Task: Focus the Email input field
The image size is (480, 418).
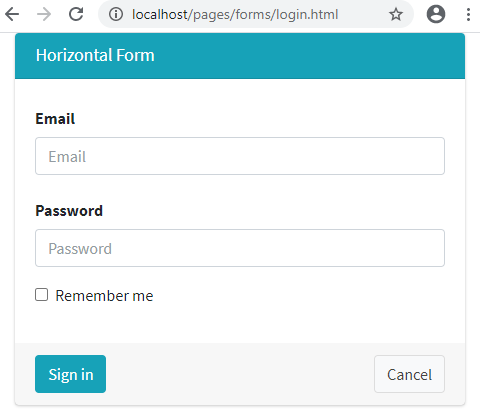Action: (x=240, y=156)
